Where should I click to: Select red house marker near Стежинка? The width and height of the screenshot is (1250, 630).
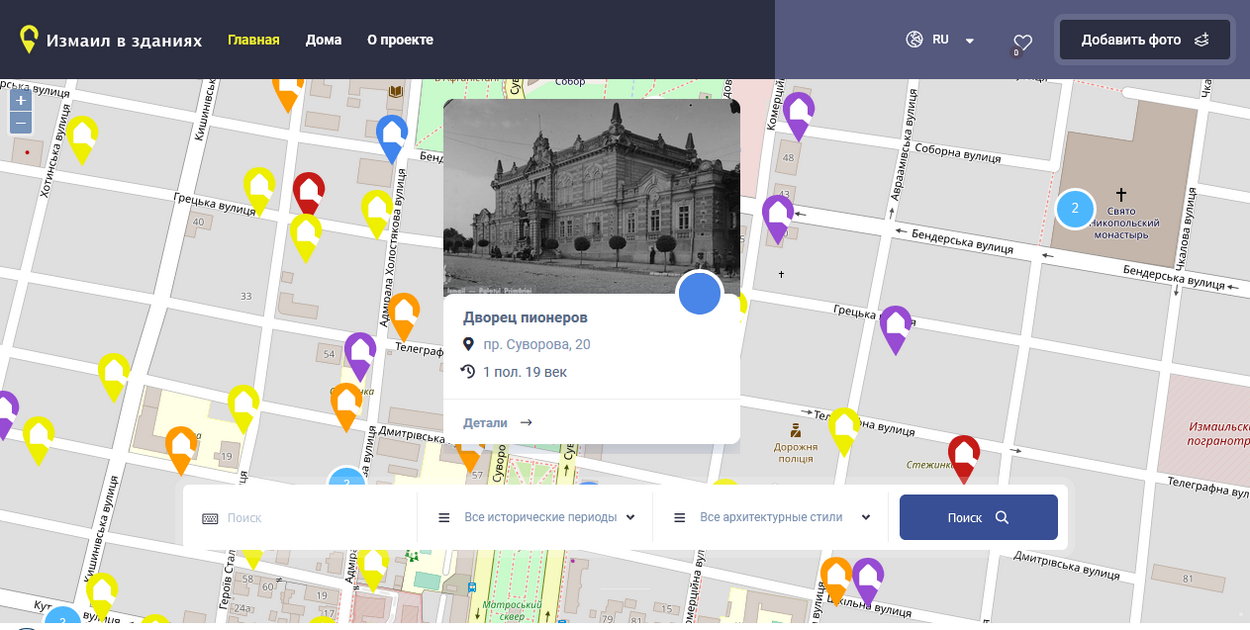pyautogui.click(x=964, y=457)
